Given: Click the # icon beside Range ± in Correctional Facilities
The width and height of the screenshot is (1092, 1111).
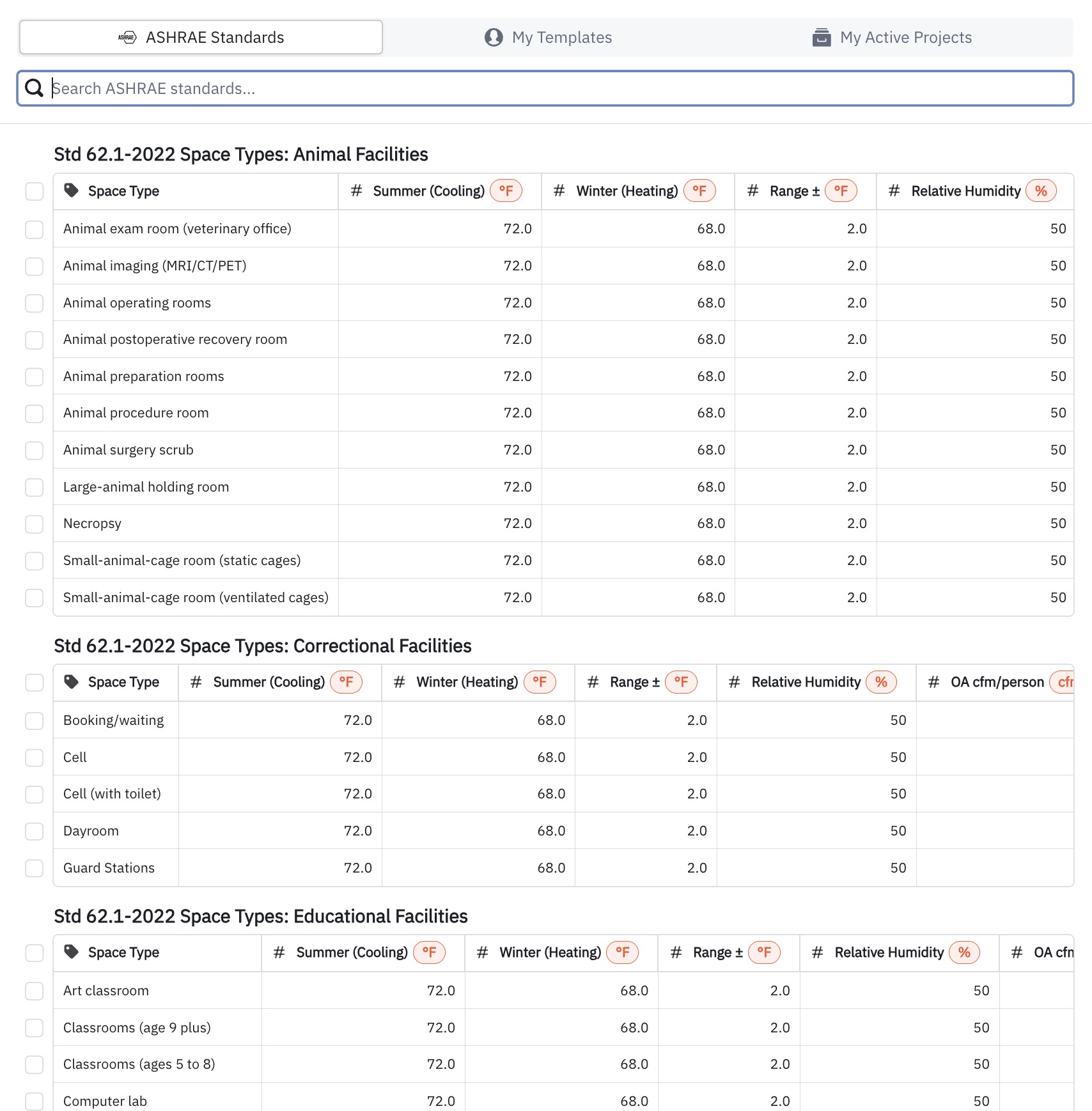Looking at the screenshot, I should click(x=593, y=682).
